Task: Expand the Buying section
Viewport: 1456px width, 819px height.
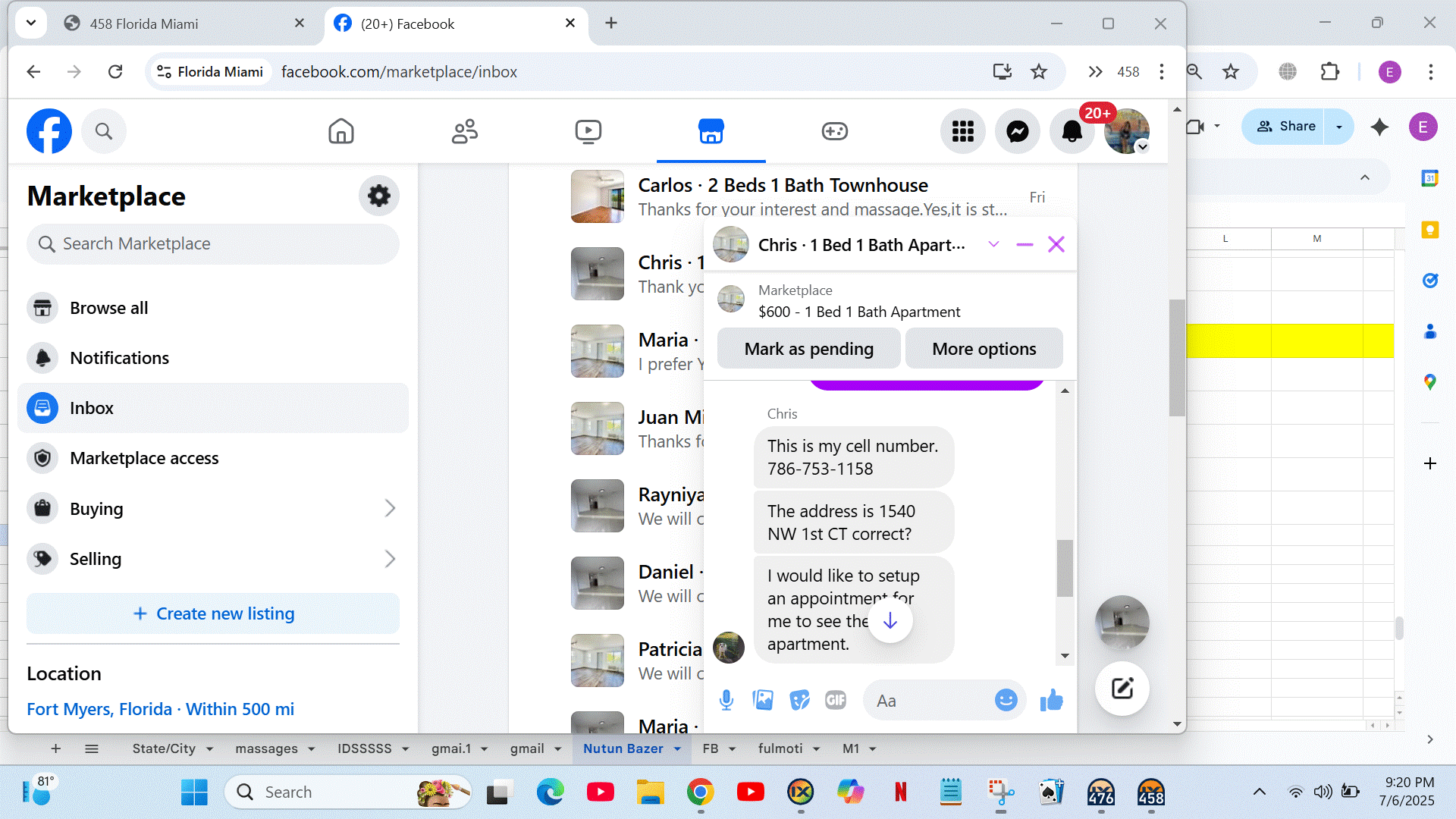Action: coord(390,508)
